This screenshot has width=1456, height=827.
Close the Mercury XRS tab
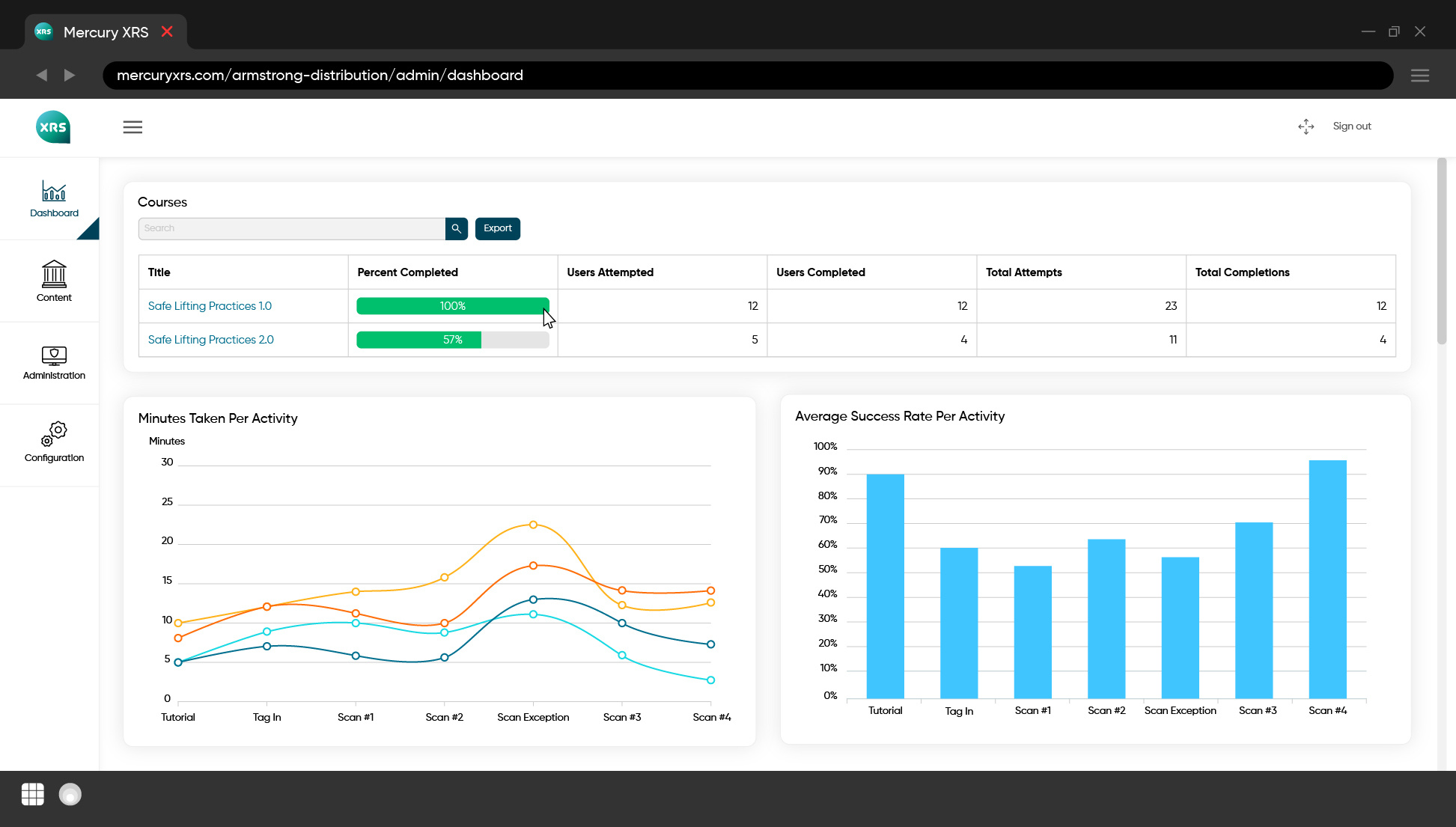click(167, 32)
